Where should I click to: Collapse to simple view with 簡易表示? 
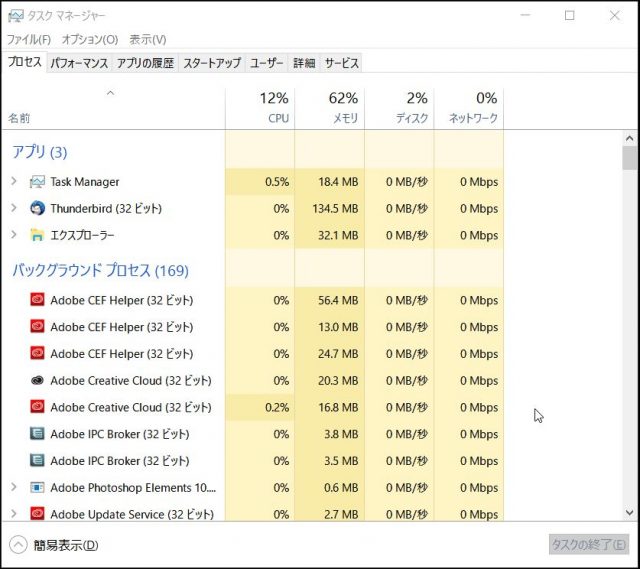(x=56, y=545)
